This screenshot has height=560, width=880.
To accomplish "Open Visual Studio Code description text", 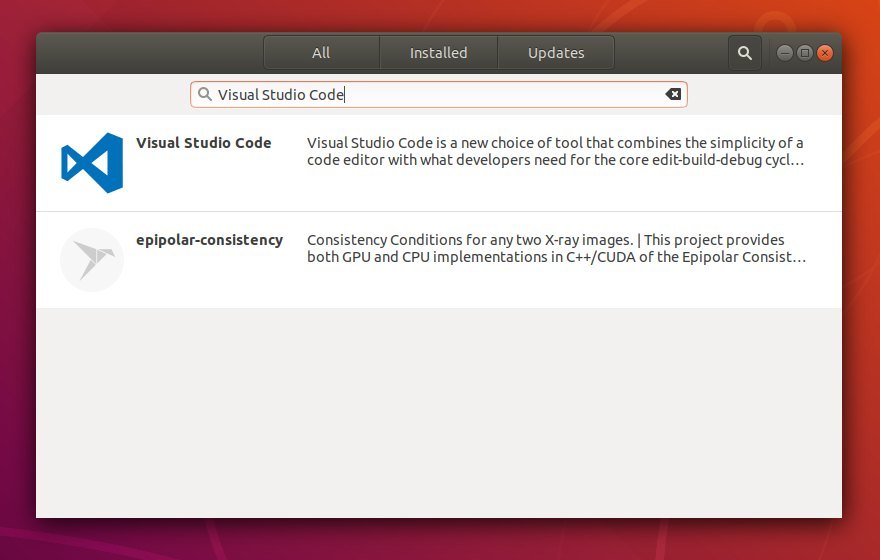I will [555, 151].
